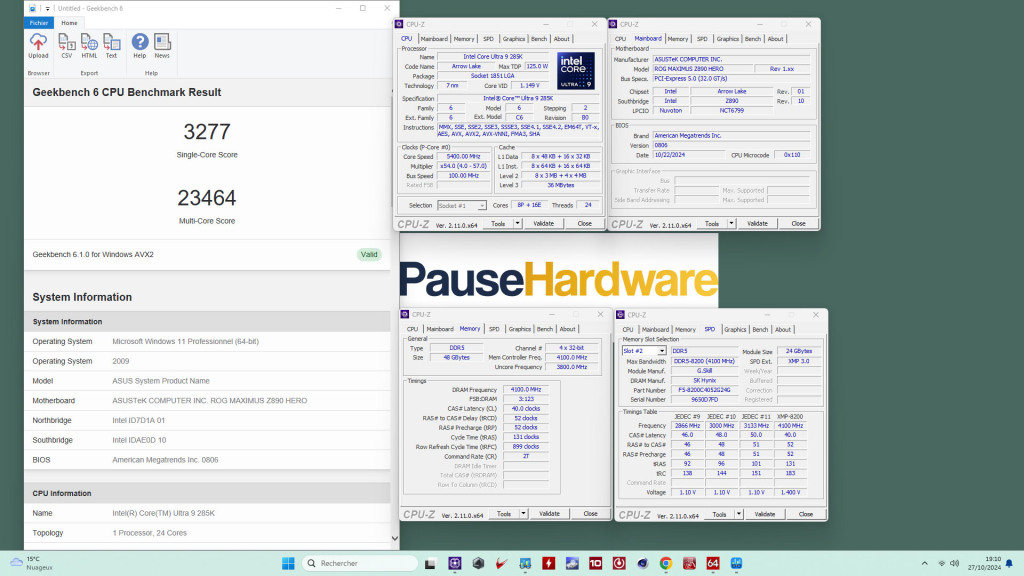Screen dimensions: 1024x576
Task: Open Memory tab in Mainboard CPU-Z window
Action: pos(678,39)
